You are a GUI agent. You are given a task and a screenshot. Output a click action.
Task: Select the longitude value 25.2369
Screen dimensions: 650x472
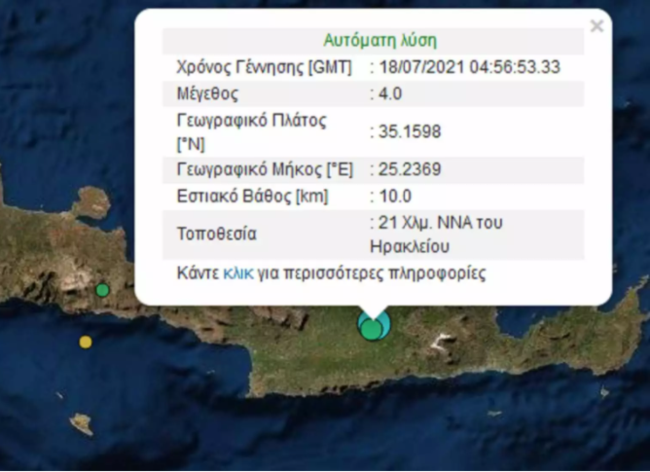(x=410, y=169)
